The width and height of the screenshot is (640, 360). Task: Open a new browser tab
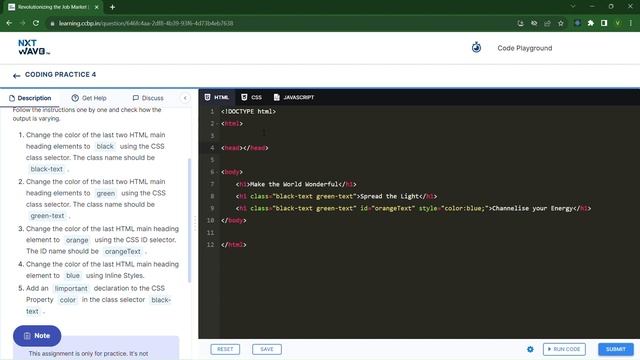click(x=112, y=7)
